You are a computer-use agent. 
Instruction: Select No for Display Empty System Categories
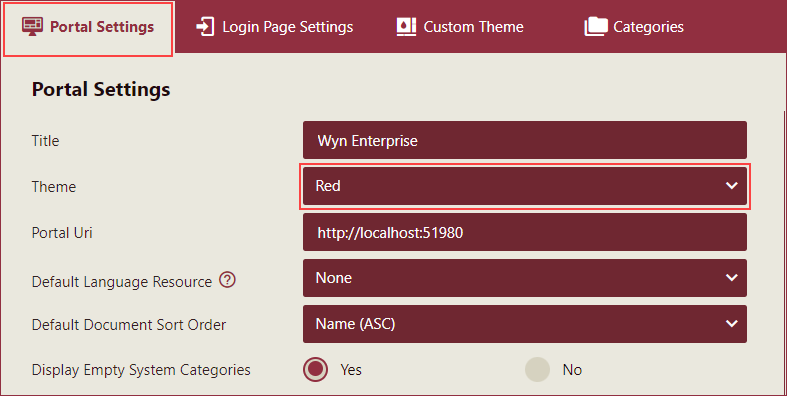pos(537,370)
